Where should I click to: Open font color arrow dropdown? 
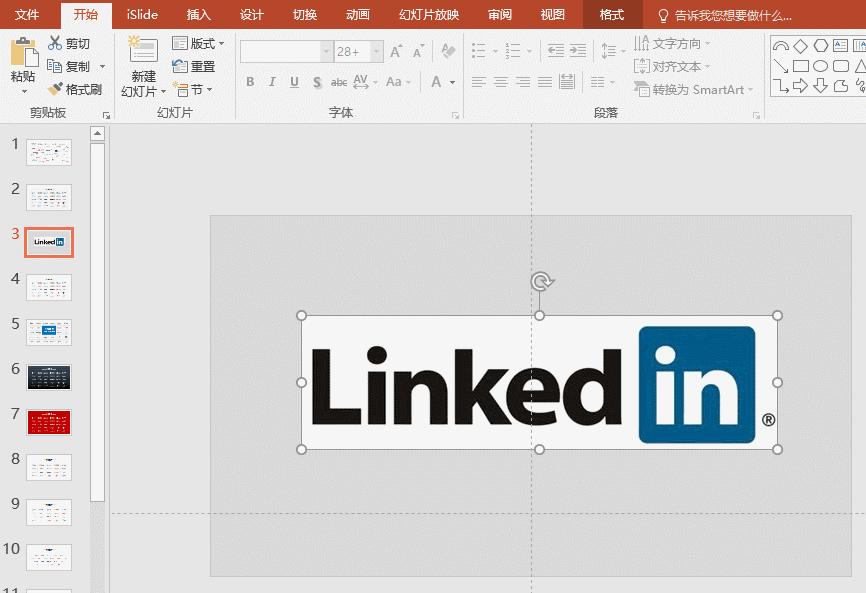point(453,82)
